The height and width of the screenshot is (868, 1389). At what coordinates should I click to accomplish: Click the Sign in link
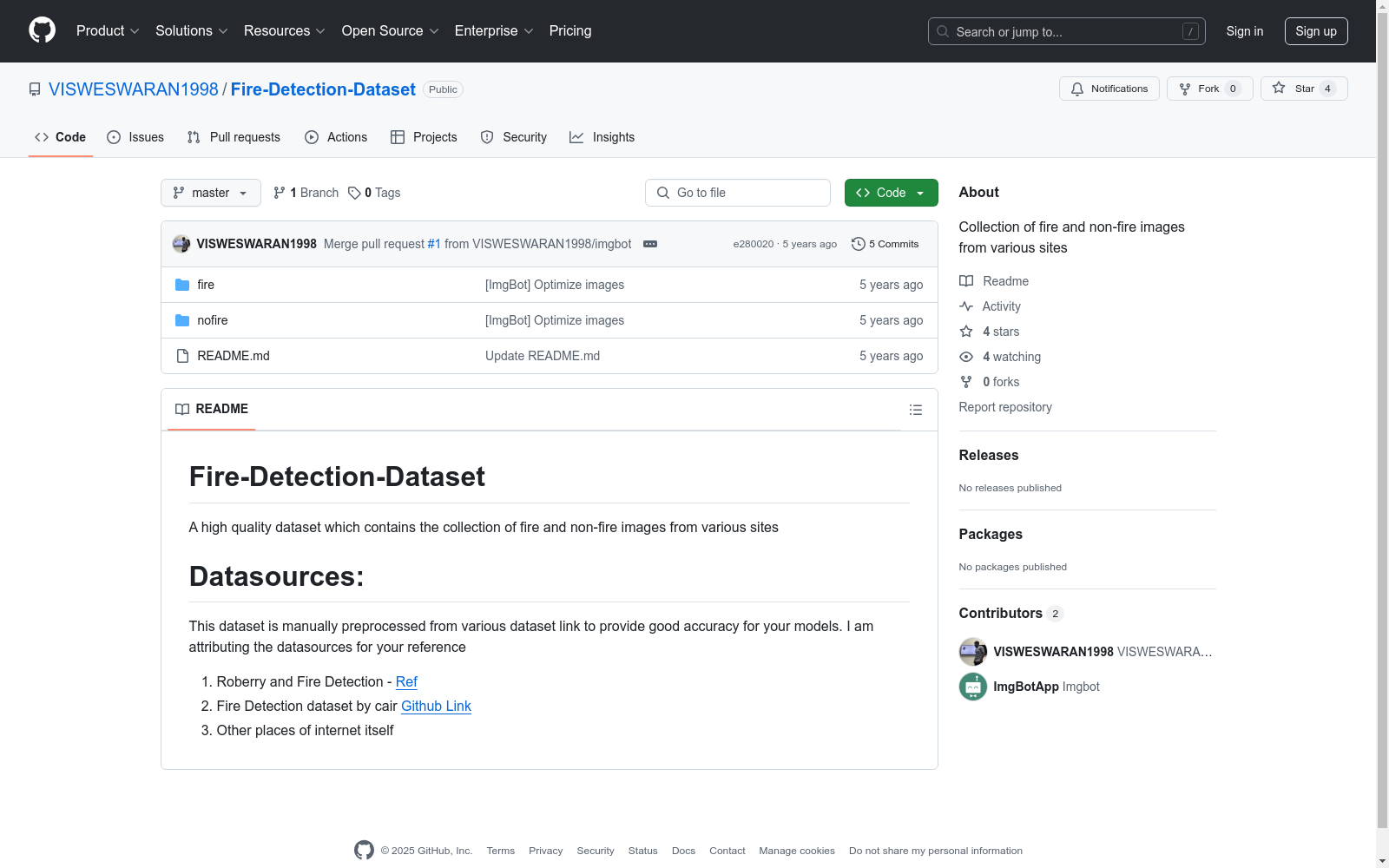[1245, 31]
